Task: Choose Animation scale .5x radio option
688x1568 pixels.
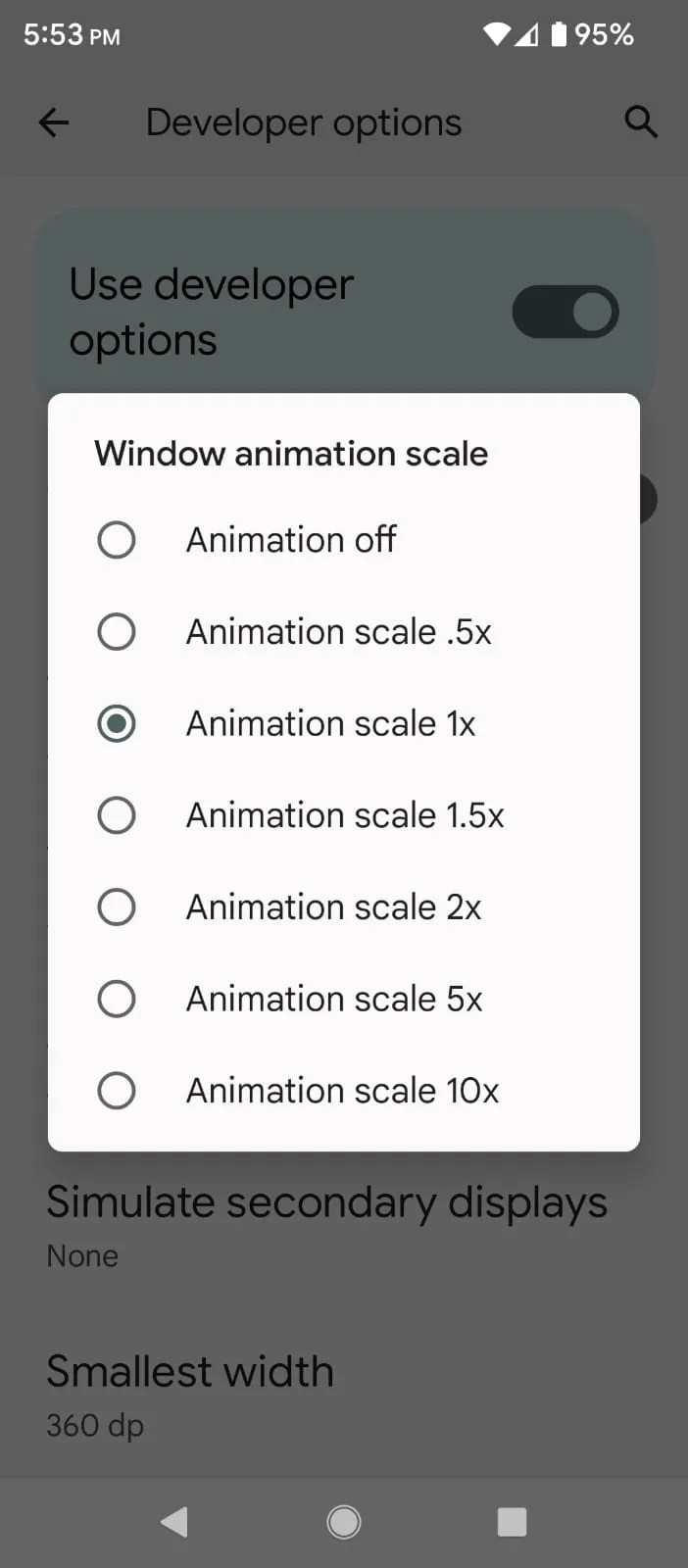Action: pos(117,631)
